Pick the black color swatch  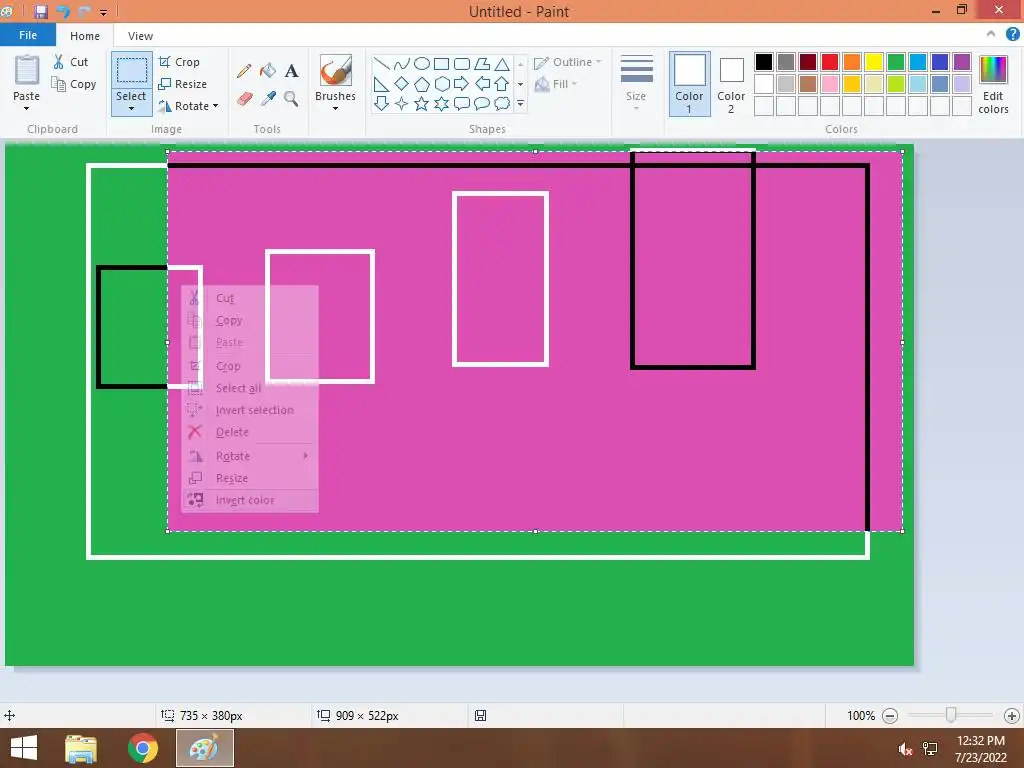click(x=763, y=62)
